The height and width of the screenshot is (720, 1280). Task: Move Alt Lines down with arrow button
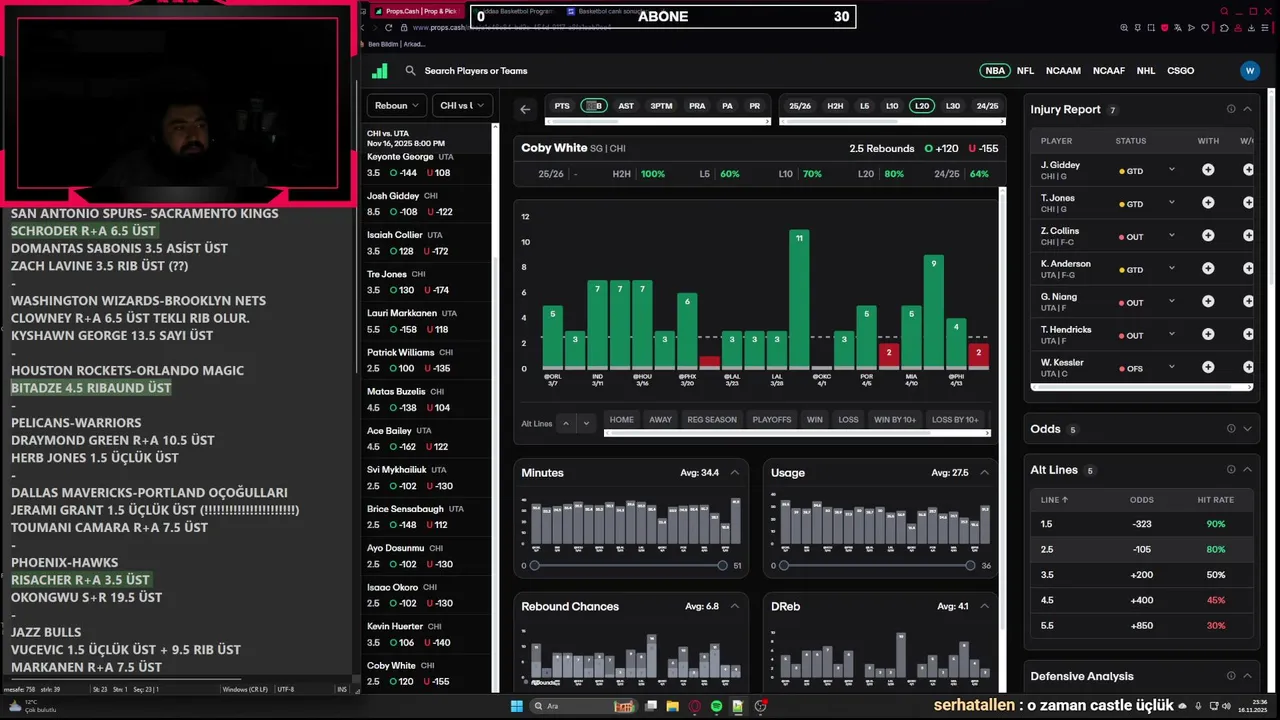point(586,423)
